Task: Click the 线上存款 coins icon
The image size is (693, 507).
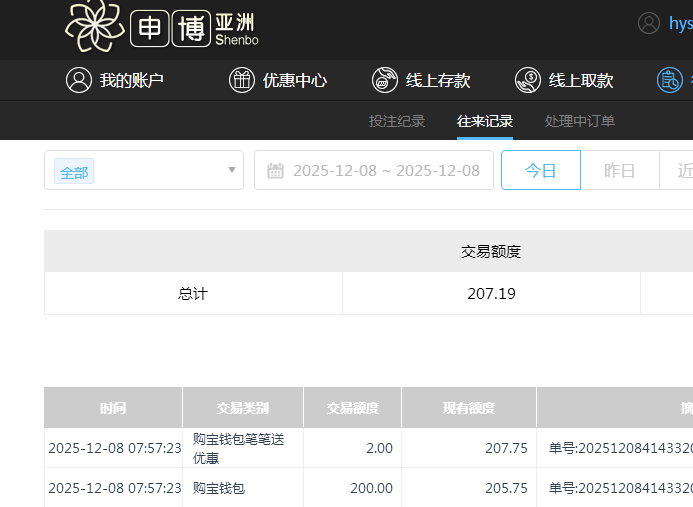Action: click(385, 81)
